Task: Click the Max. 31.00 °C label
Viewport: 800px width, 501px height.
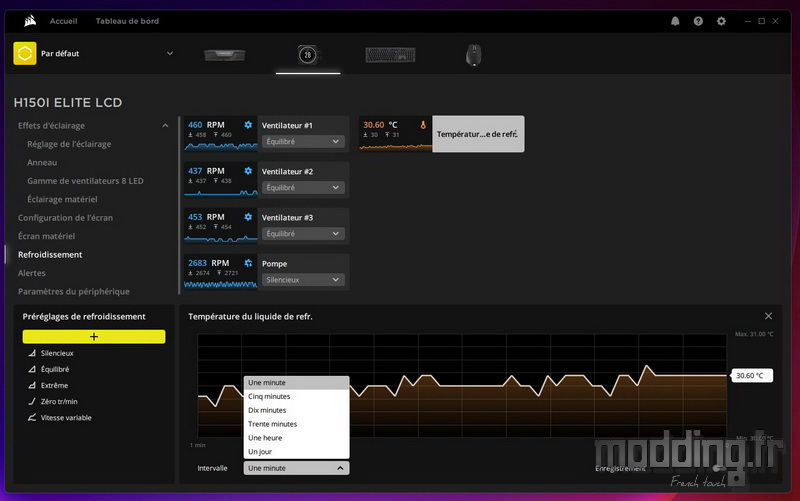Action: coord(754,334)
